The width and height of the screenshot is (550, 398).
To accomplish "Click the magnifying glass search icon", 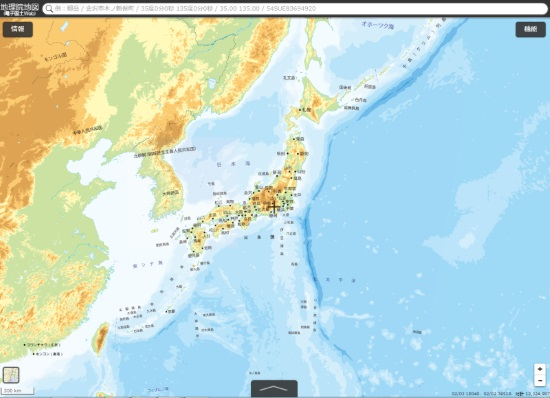I will point(49,9).
